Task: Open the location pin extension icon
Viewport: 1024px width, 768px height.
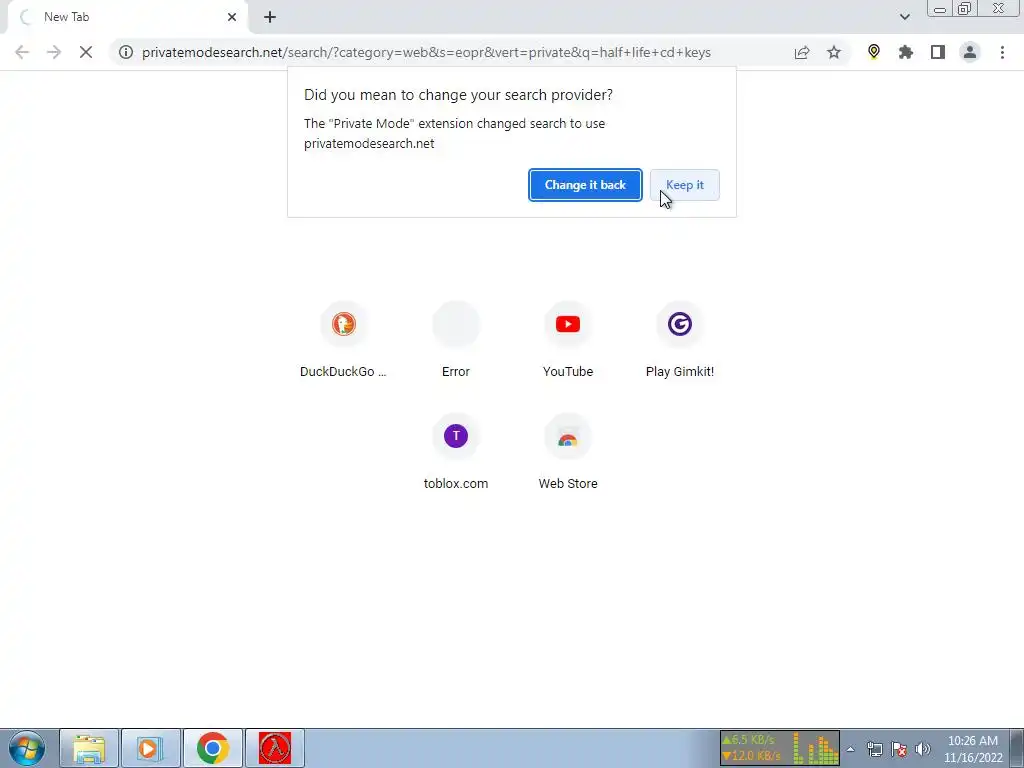Action: 874,52
